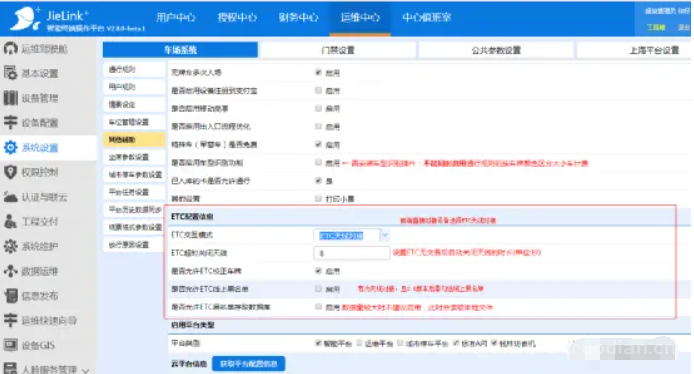Enable the second row 支付宝 option checkbox
The image size is (694, 374).
coord(318,90)
